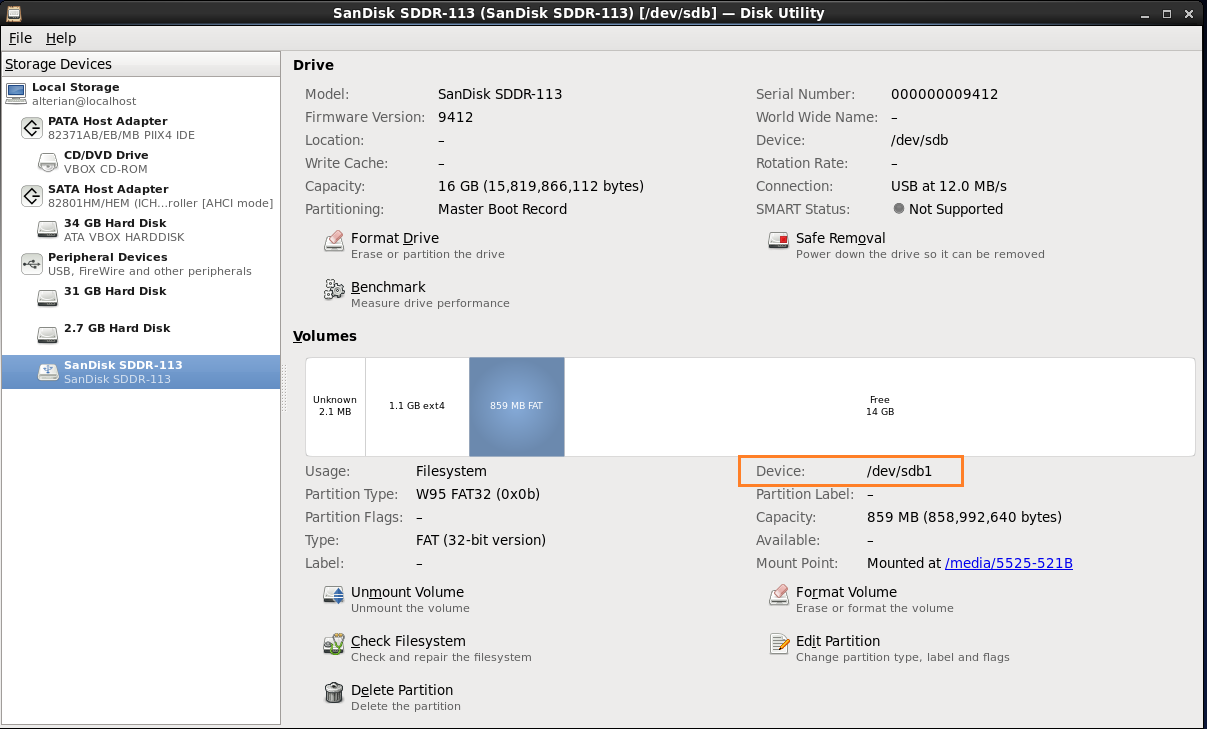
Task: Click capacity value 16 GB (15,819,866,112 bytes)
Action: click(x=541, y=186)
